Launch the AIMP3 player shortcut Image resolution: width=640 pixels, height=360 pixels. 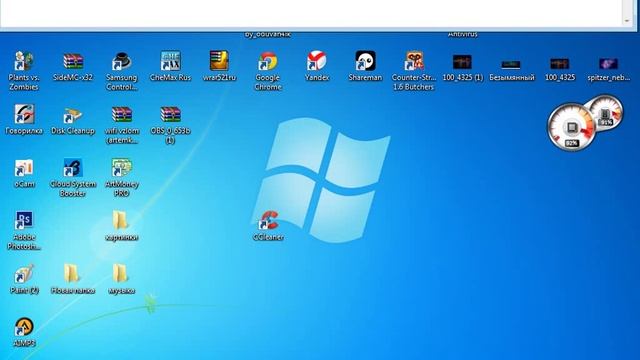[24, 327]
